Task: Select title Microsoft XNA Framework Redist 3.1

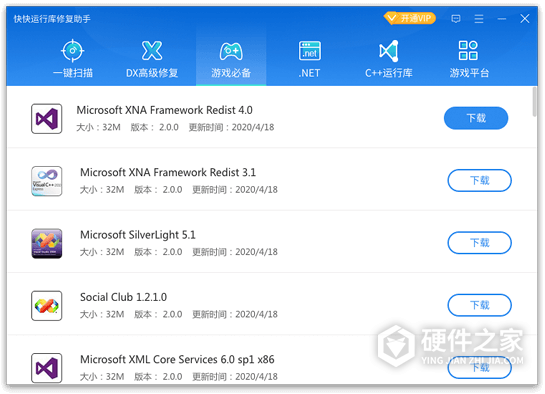Action: (168, 172)
